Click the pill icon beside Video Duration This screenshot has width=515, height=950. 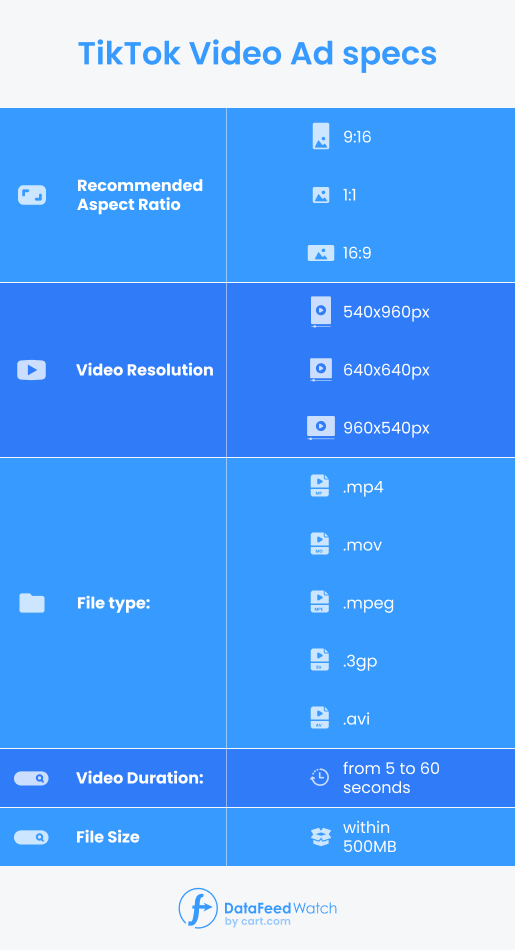(x=31, y=779)
